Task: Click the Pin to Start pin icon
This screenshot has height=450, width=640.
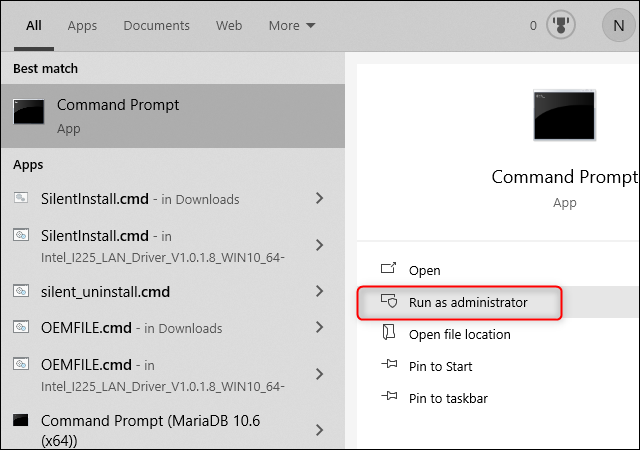Action: coord(389,364)
